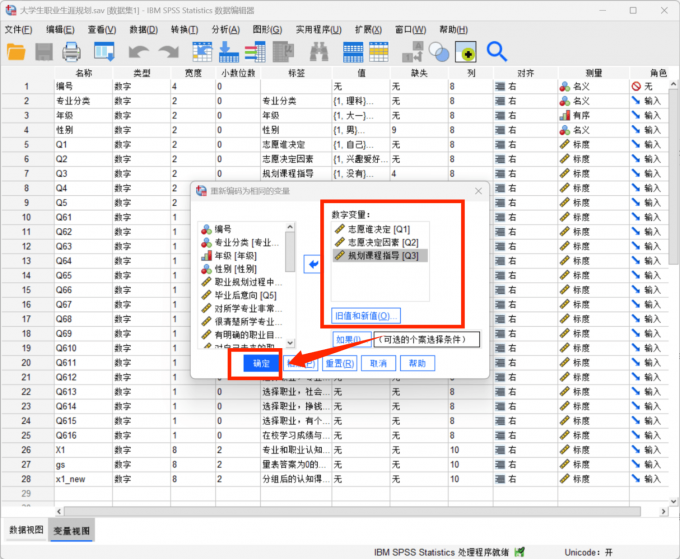Click the Run descriptive statistics icon
Viewport: 680px width, 559px height.
point(284,52)
